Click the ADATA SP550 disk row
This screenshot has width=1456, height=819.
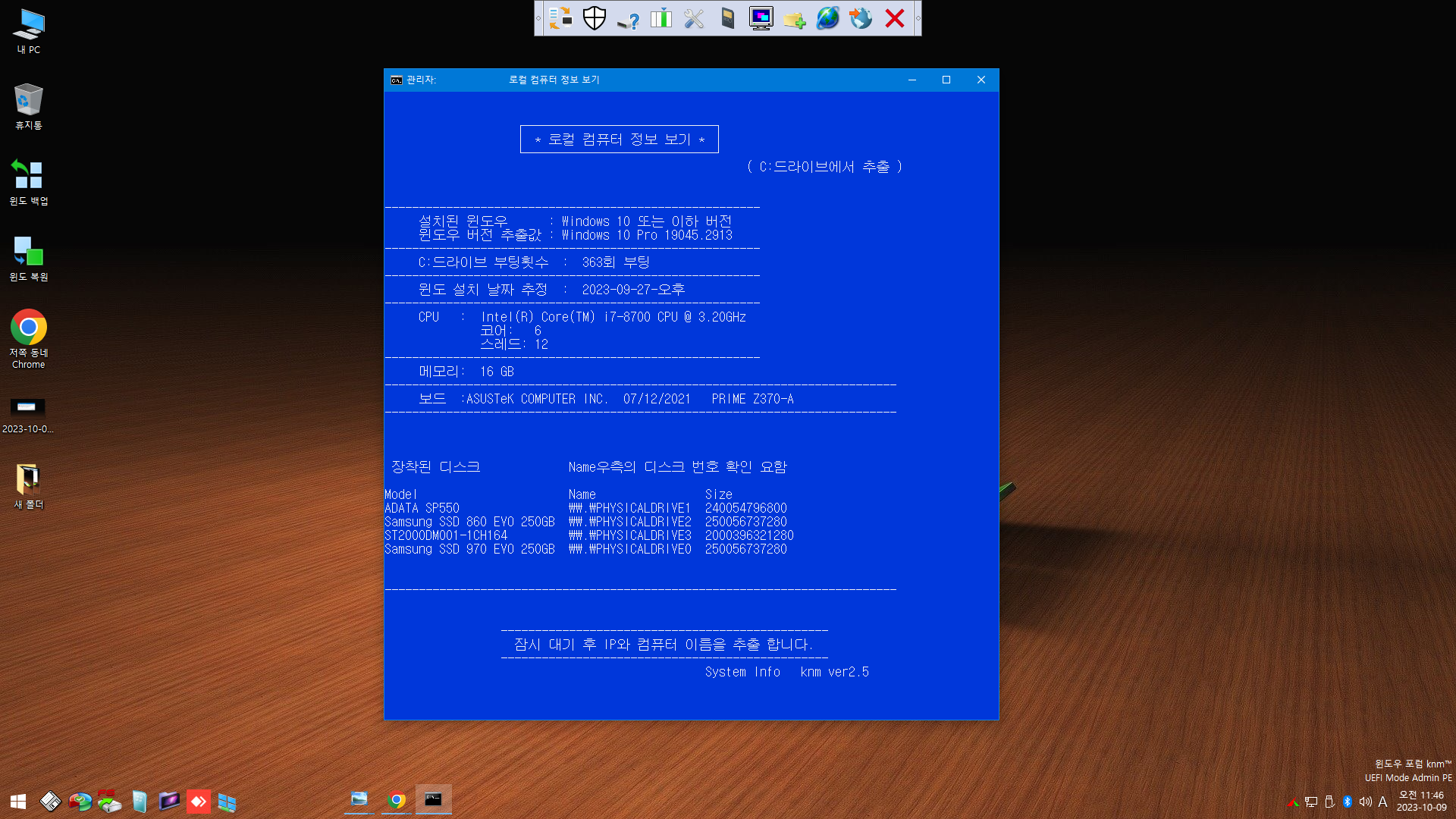point(585,508)
